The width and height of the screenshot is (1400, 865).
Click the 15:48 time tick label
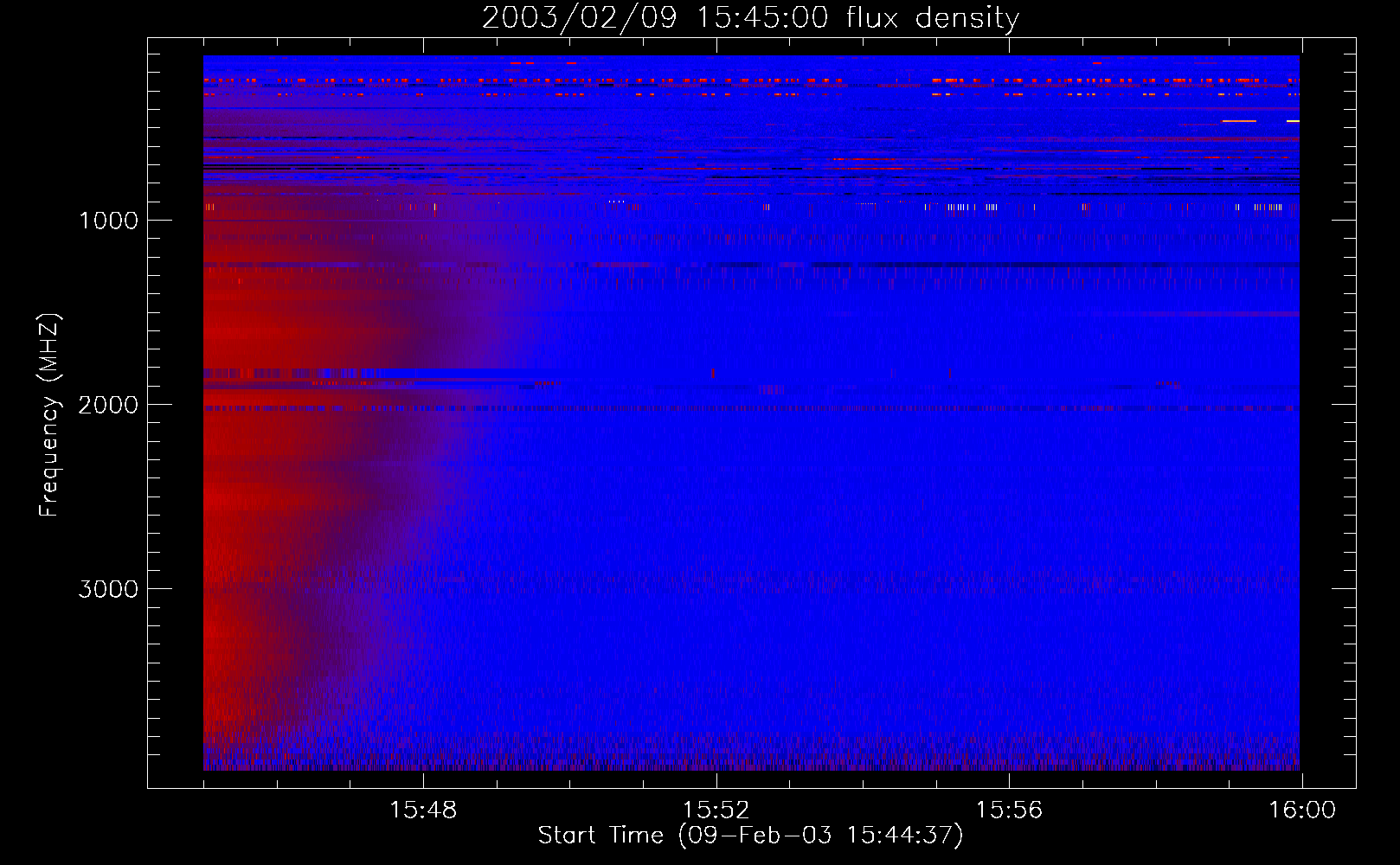(423, 811)
